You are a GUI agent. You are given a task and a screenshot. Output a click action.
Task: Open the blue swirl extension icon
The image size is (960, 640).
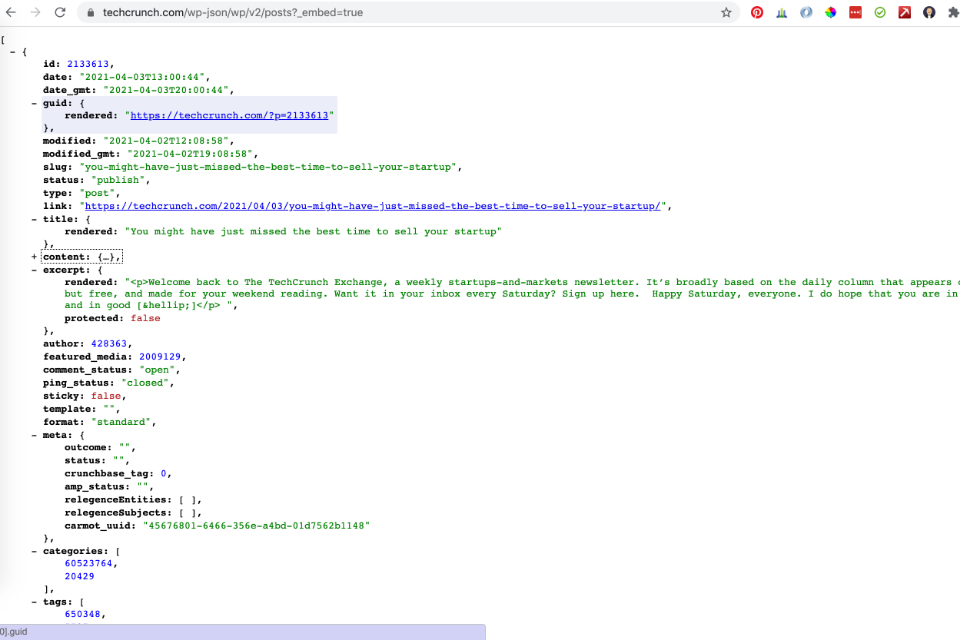tap(806, 12)
